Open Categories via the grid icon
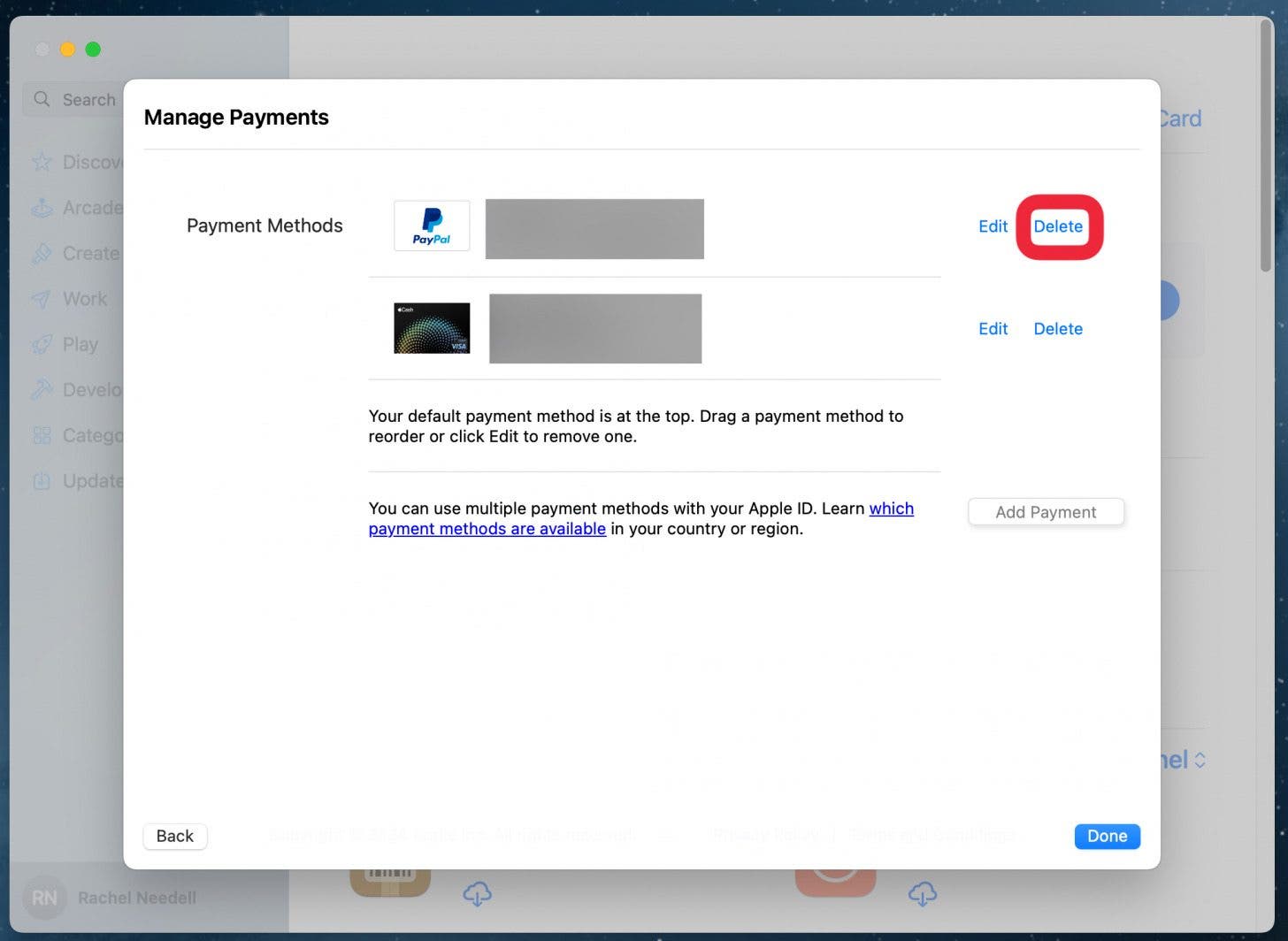Image resolution: width=1288 pixels, height=941 pixels. tap(42, 435)
